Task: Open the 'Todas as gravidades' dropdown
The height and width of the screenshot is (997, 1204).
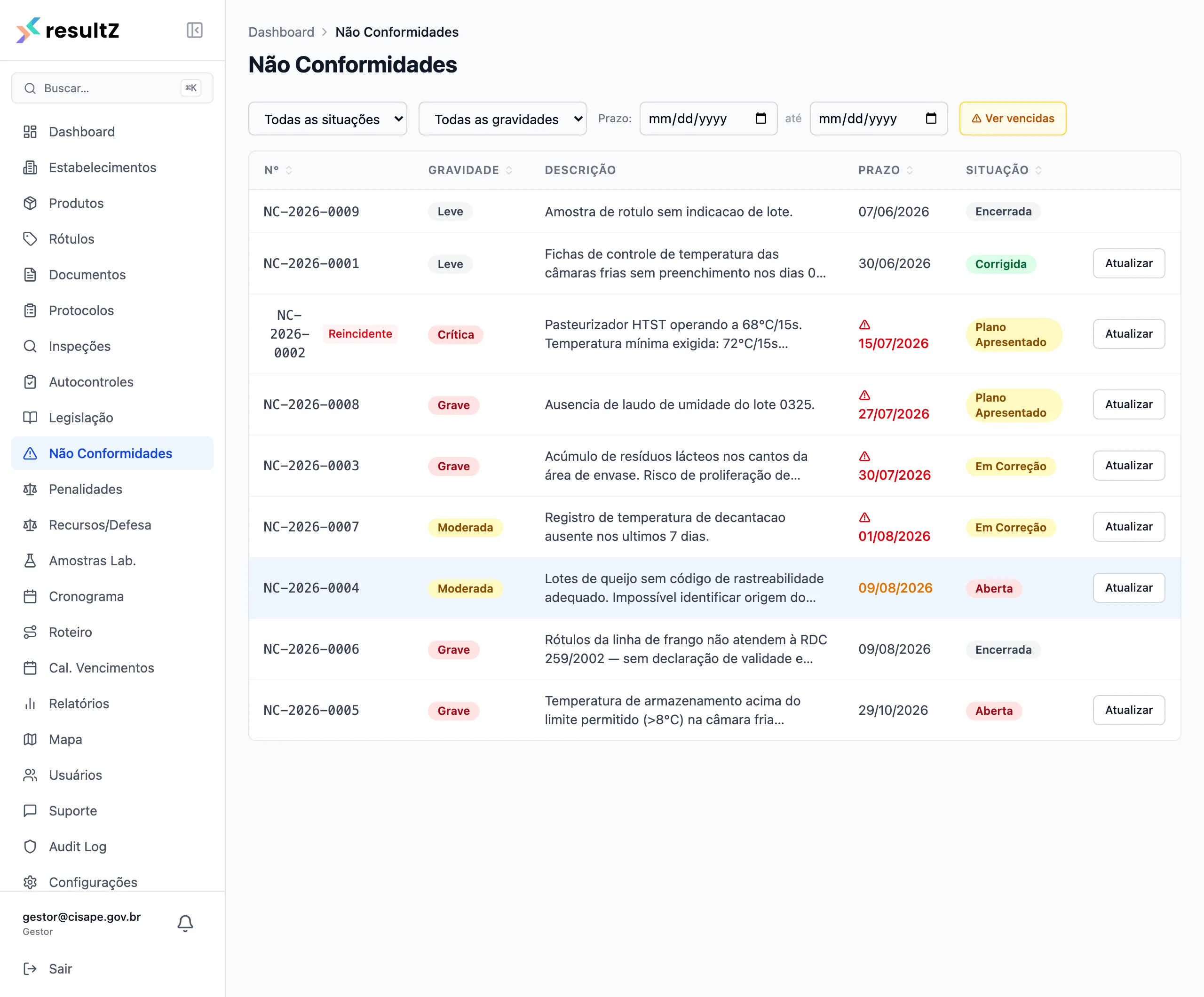Action: coord(502,119)
